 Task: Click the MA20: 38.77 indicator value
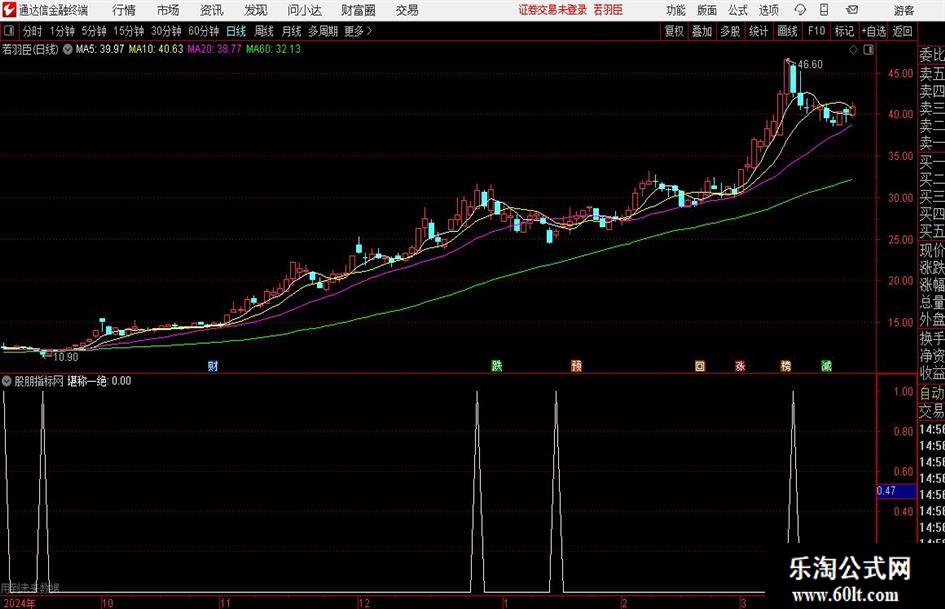214,49
